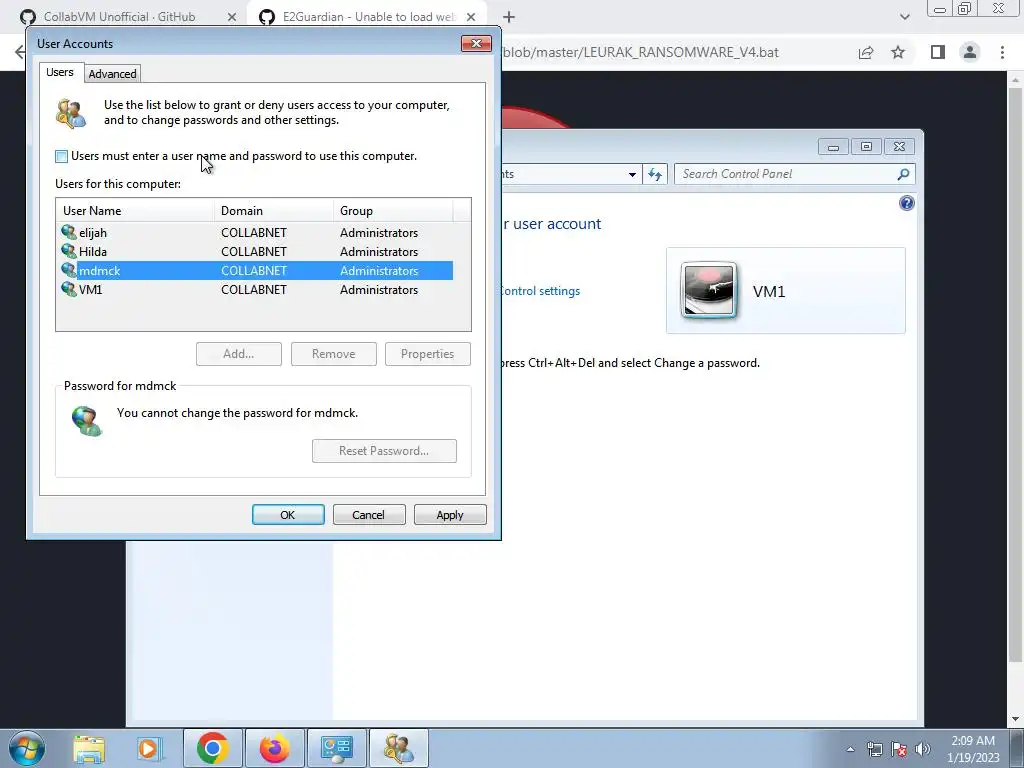Close the E2Guardian tab
1024x768 pixels.
(471, 17)
